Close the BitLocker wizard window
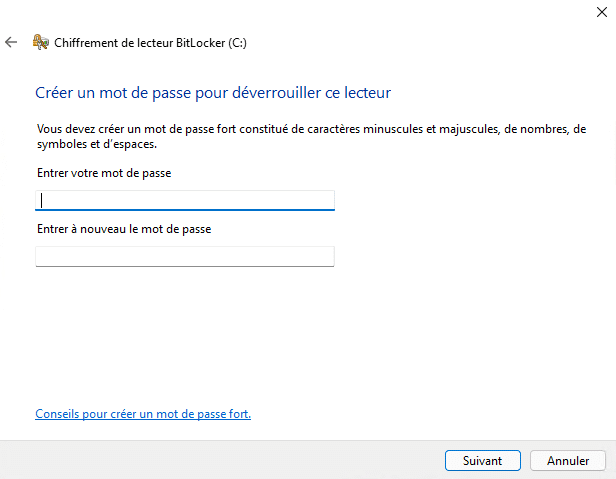This screenshot has height=479, width=616. (597, 12)
